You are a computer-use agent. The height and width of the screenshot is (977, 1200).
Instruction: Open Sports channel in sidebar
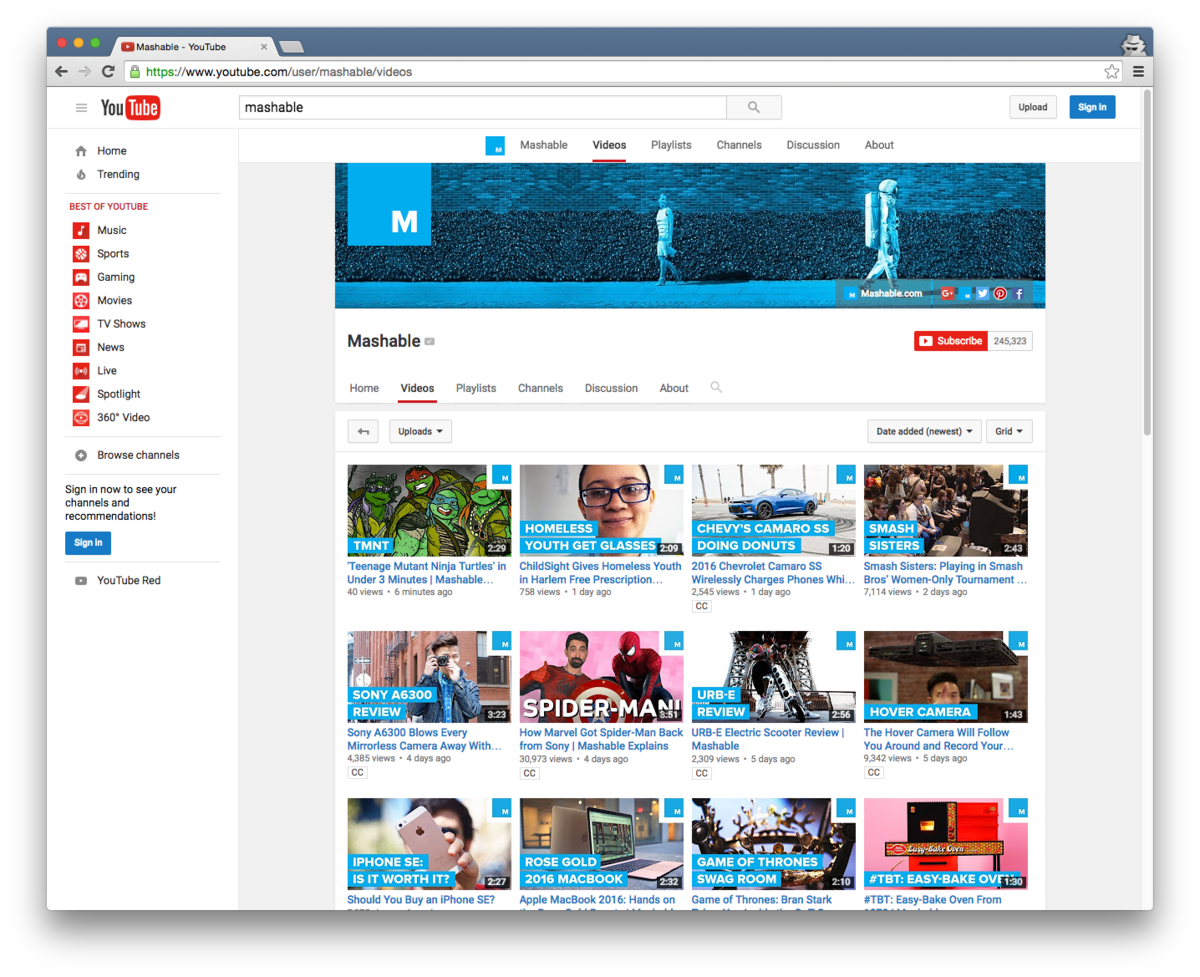click(112, 254)
